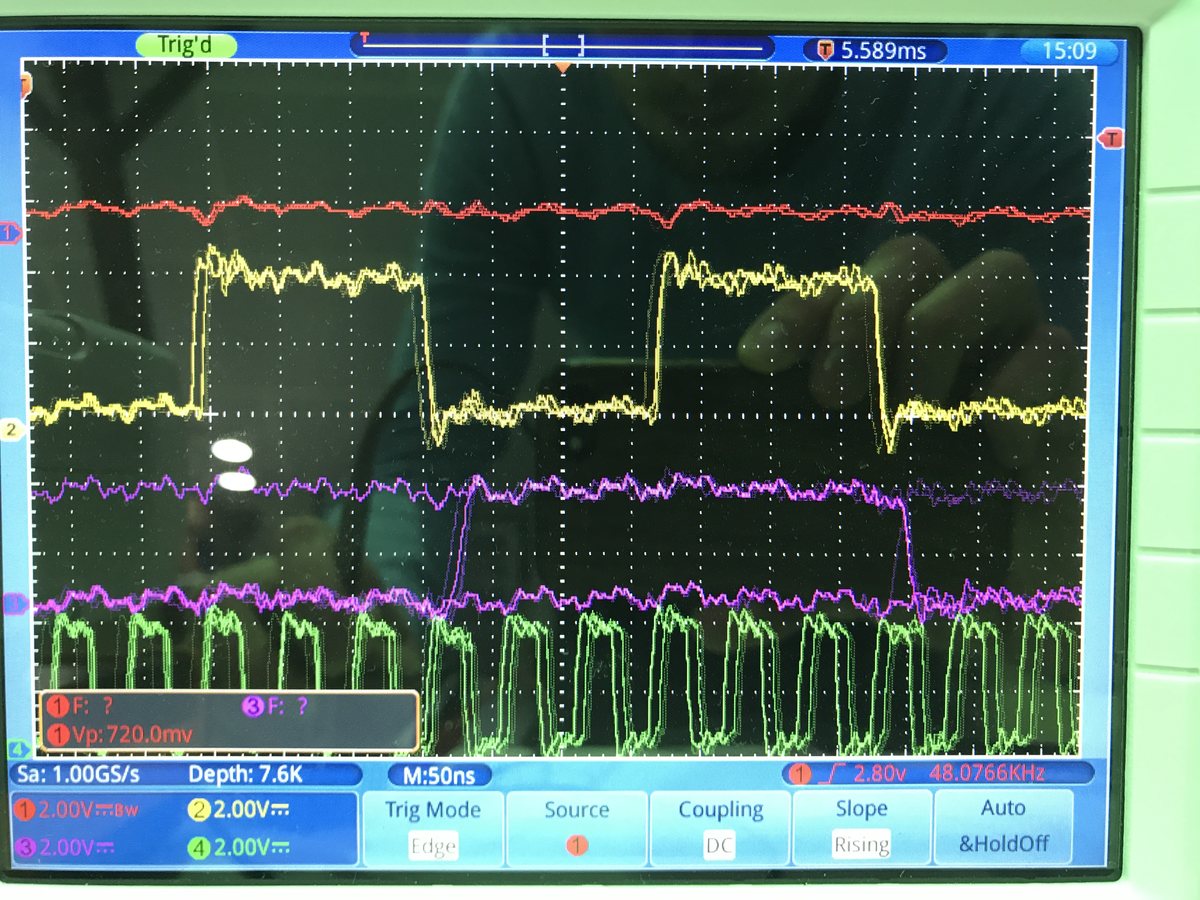Click the channel 1 ground marker on left edge
This screenshot has width=1200, height=900.
(12, 233)
